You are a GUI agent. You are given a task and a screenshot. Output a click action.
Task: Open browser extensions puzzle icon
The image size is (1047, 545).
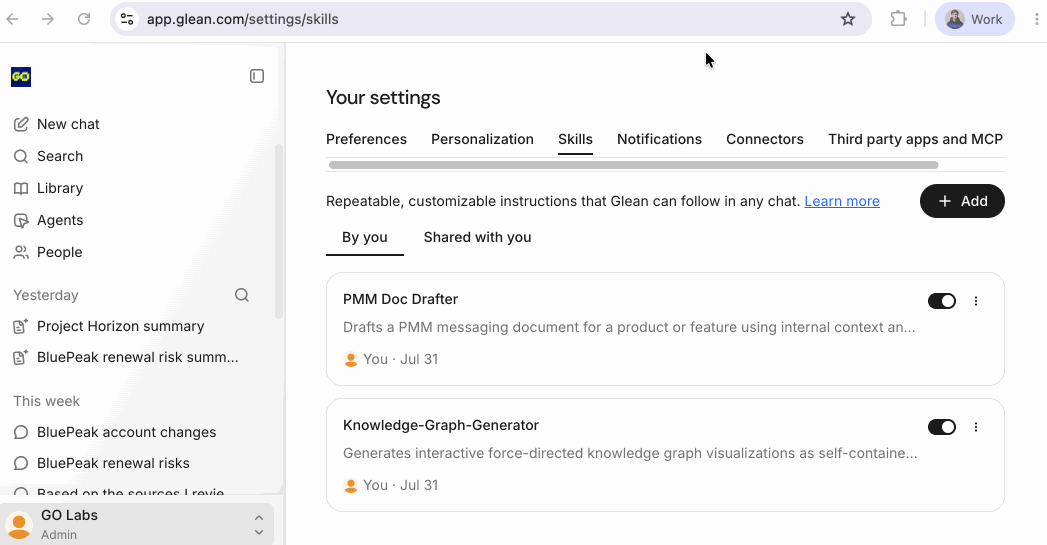click(899, 19)
